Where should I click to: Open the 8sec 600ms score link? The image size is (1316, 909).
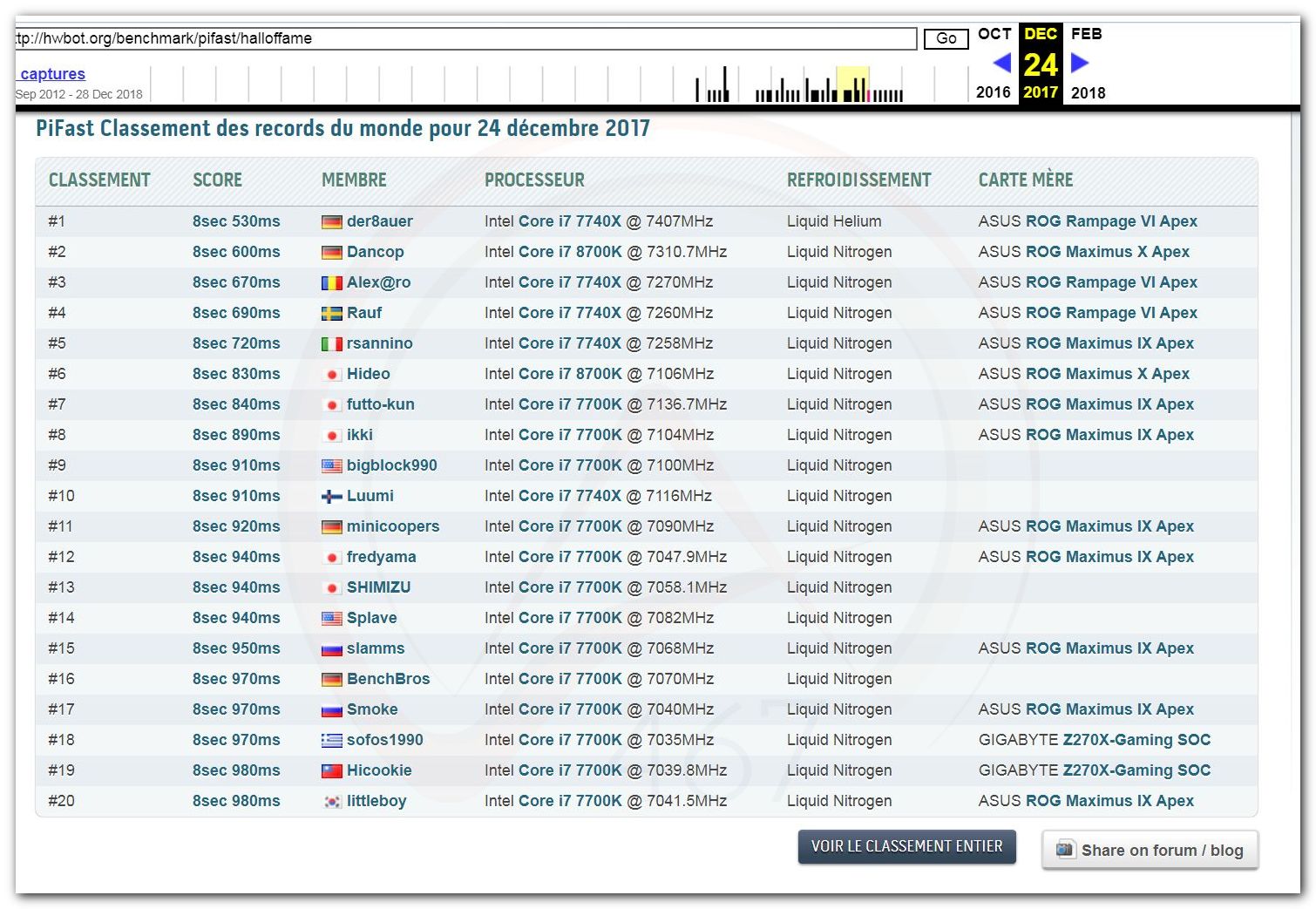click(236, 252)
